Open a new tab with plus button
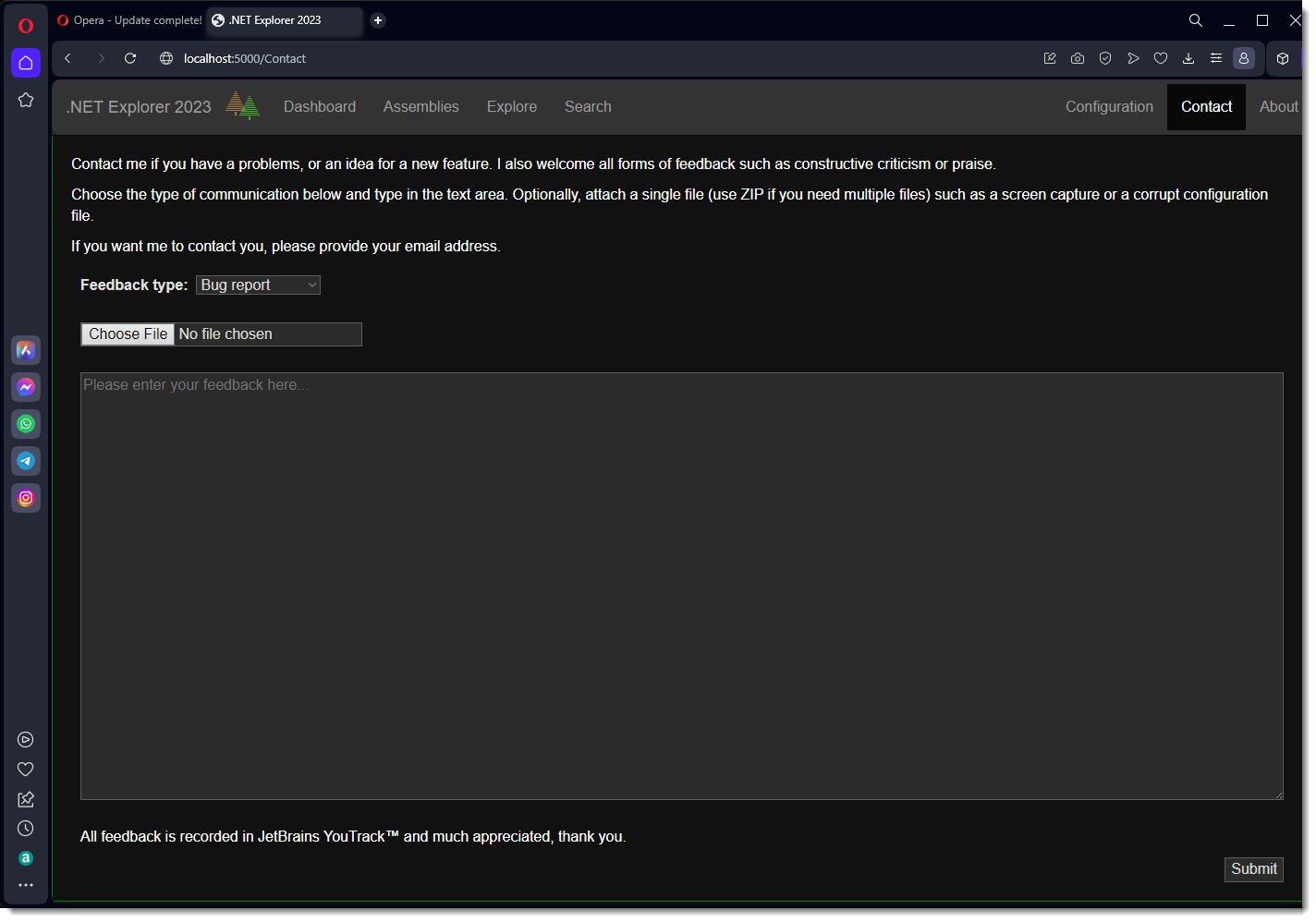 [x=378, y=20]
